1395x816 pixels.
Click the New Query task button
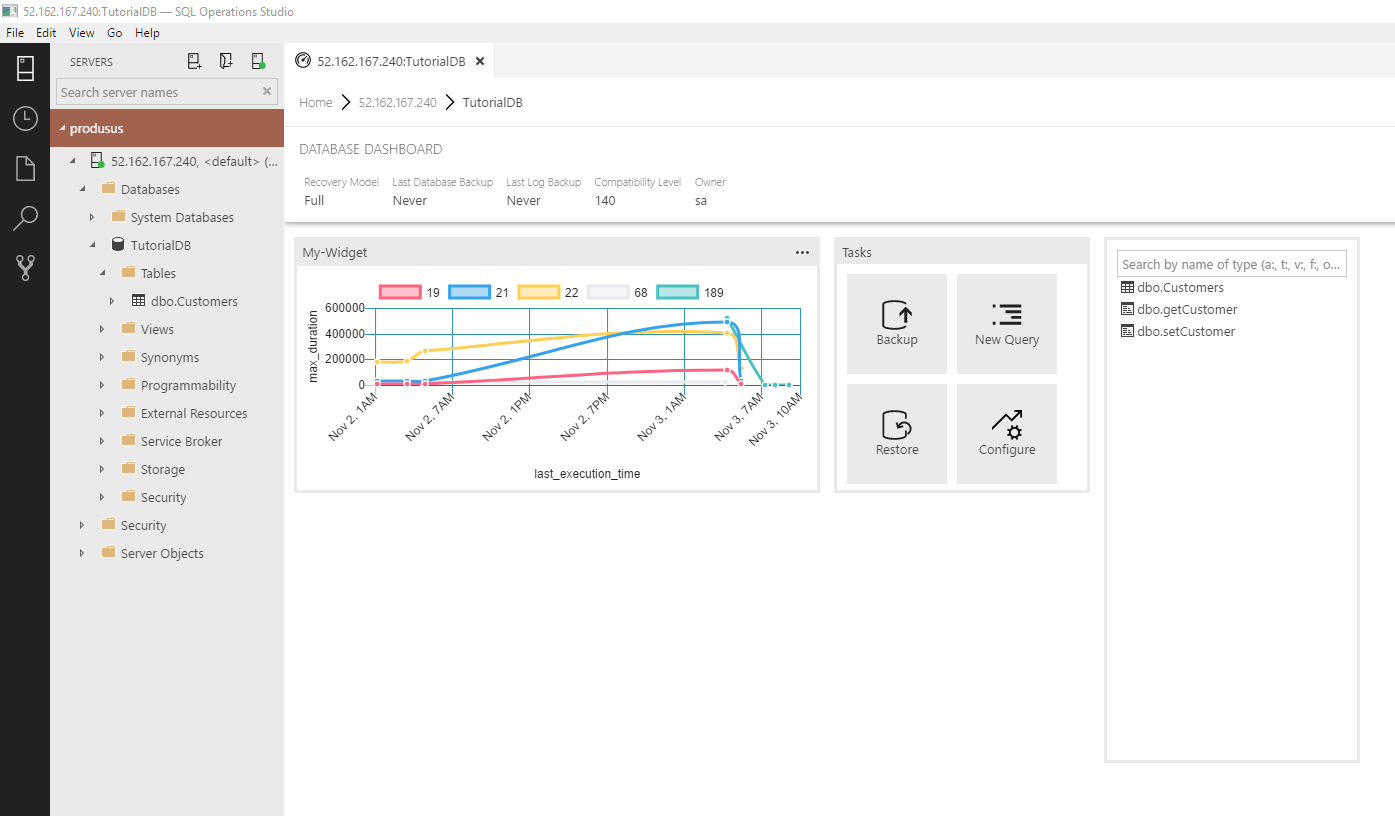pos(1007,324)
